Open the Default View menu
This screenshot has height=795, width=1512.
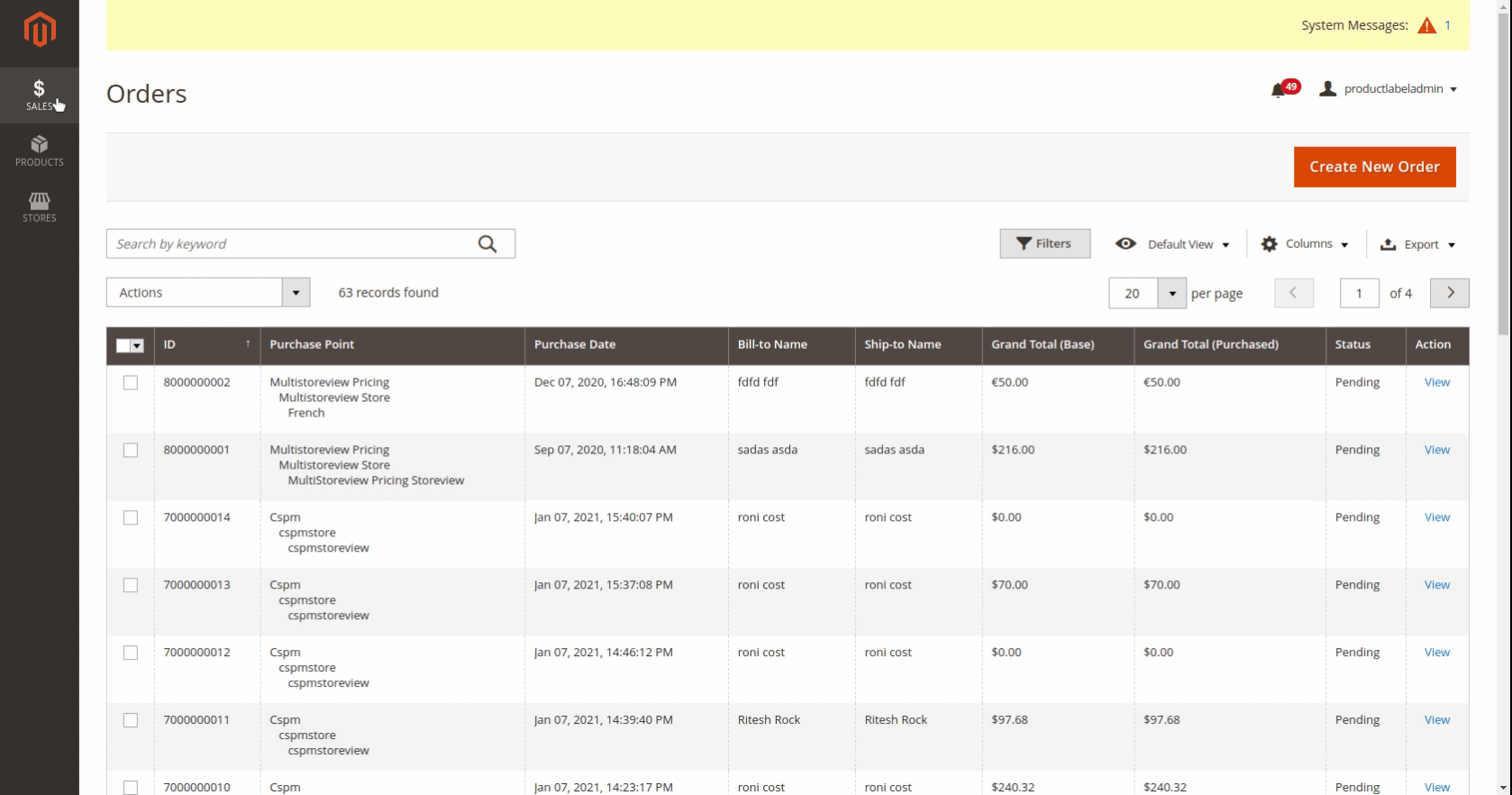pyautogui.click(x=1172, y=244)
